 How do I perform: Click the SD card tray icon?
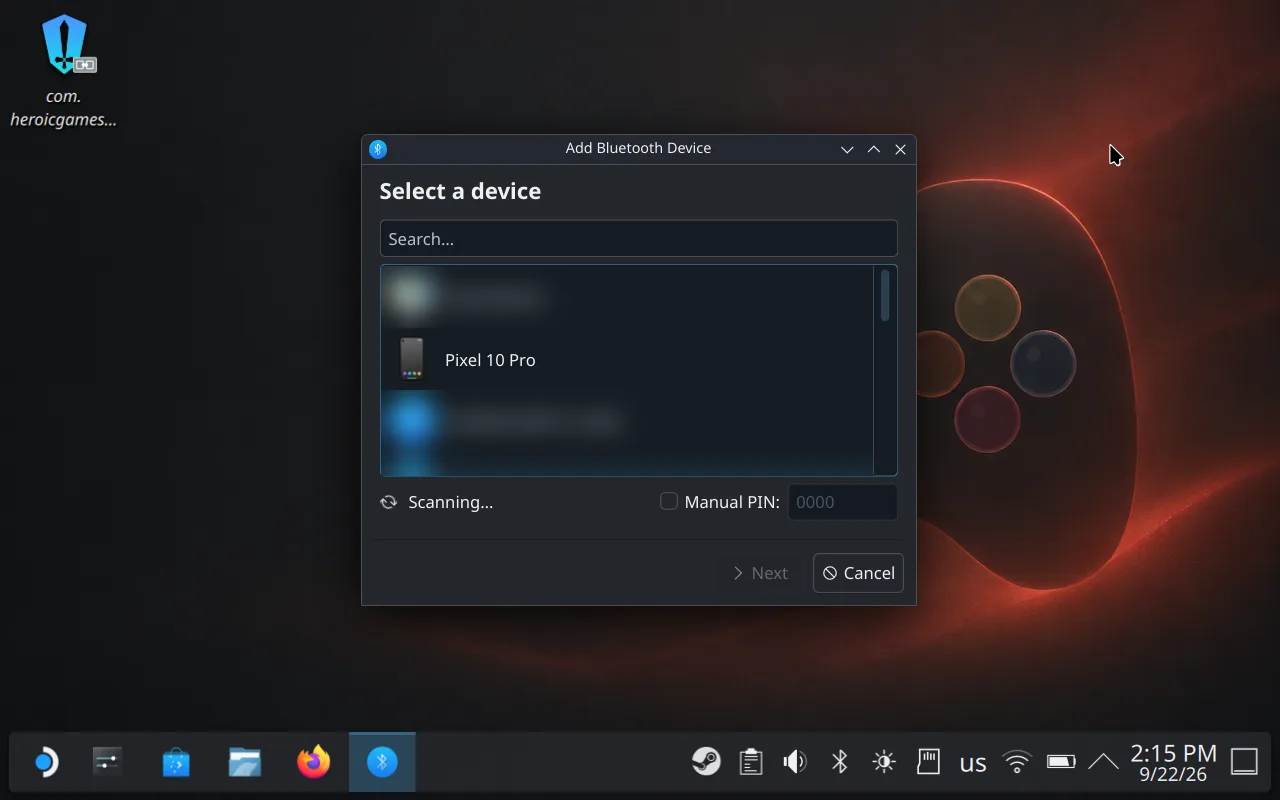pos(929,762)
